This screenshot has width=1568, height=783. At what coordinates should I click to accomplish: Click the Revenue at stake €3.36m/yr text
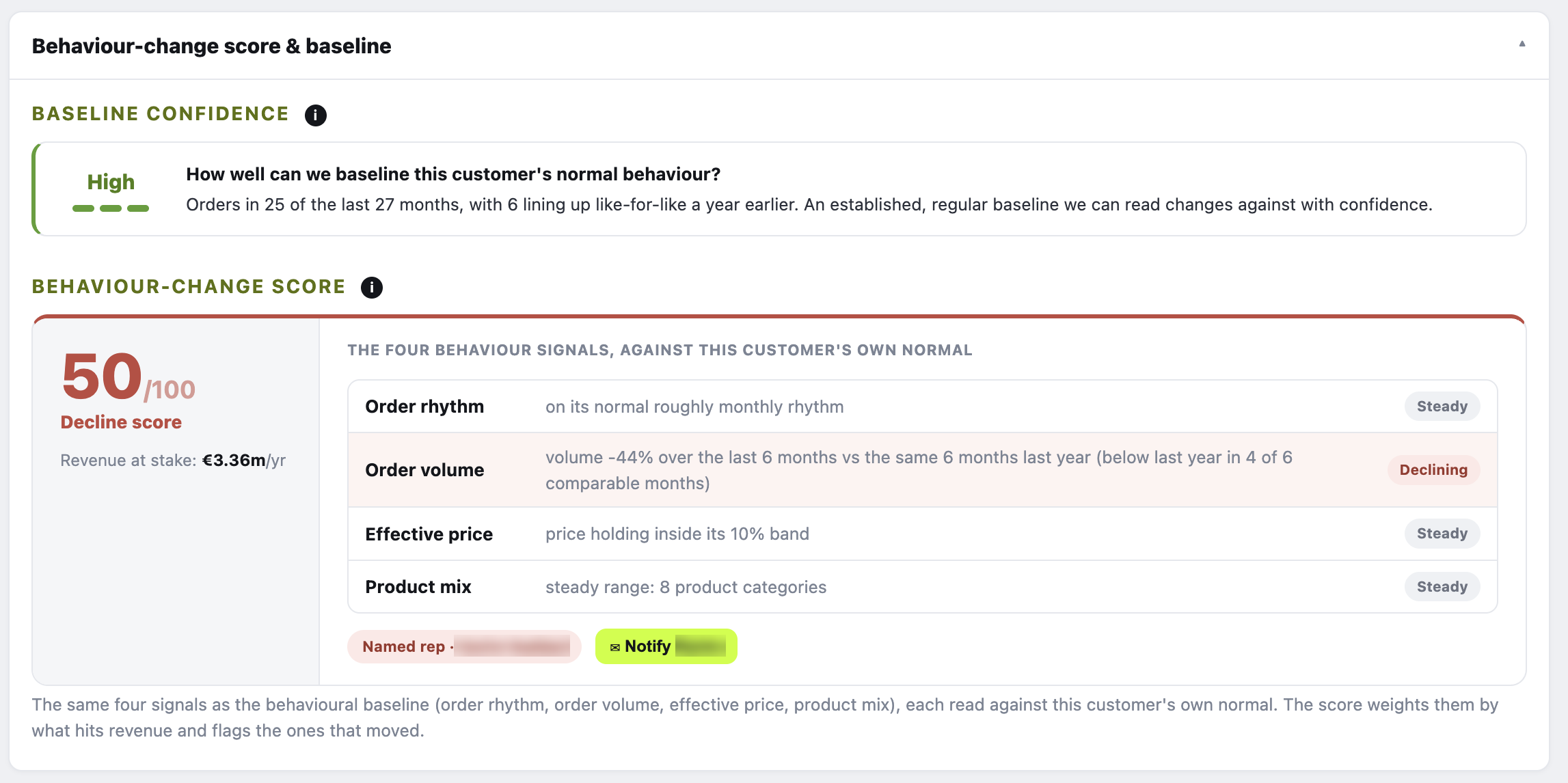click(x=173, y=461)
